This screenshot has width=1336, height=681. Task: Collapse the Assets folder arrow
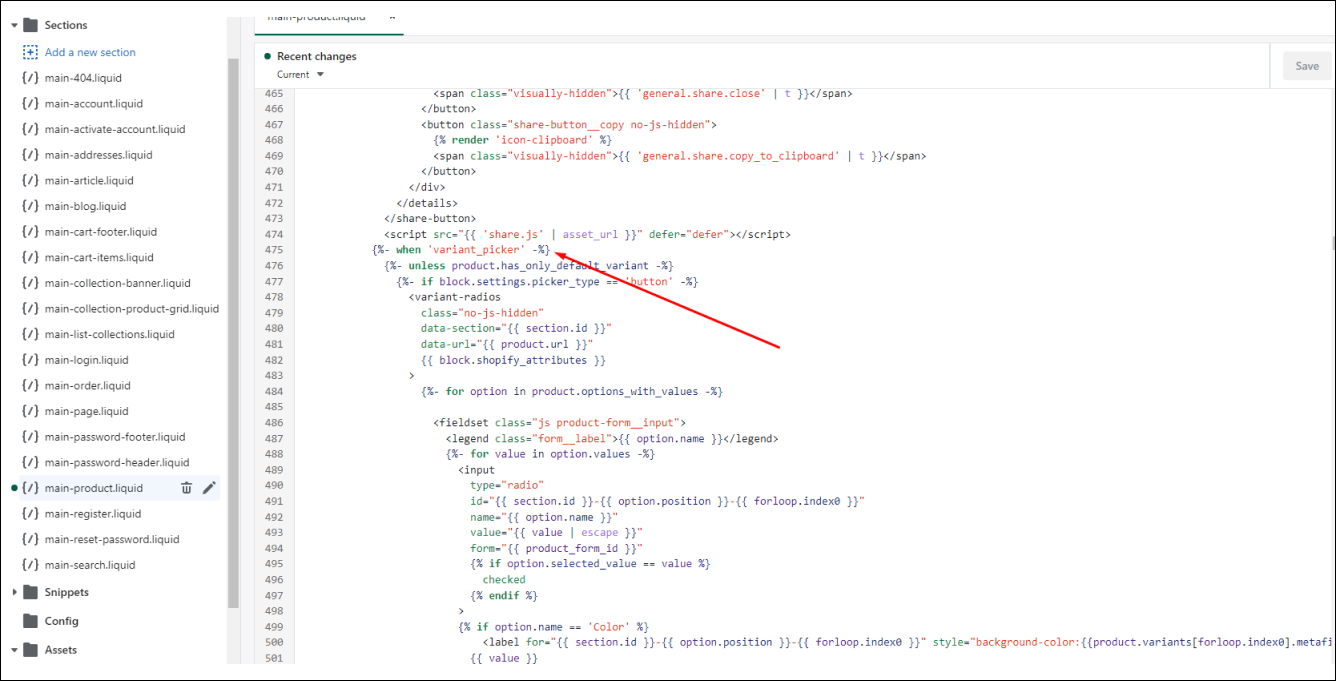pos(14,650)
